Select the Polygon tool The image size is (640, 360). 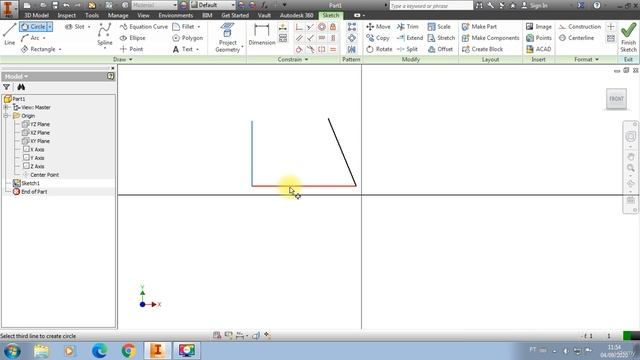[187, 38]
